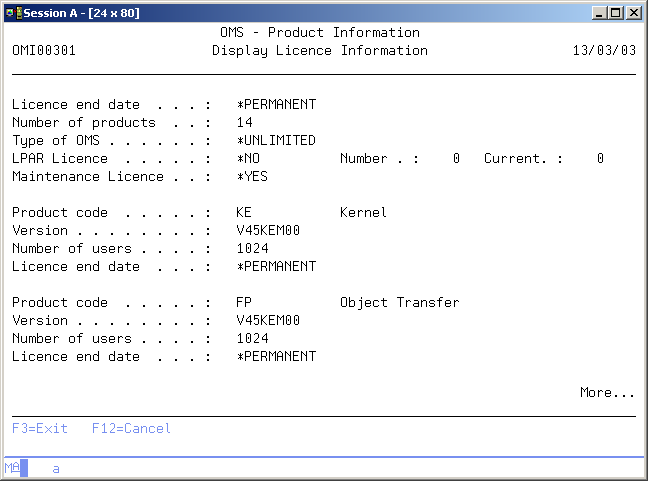Click the blue cursor block beside MA
The image size is (648, 481).
point(24,468)
